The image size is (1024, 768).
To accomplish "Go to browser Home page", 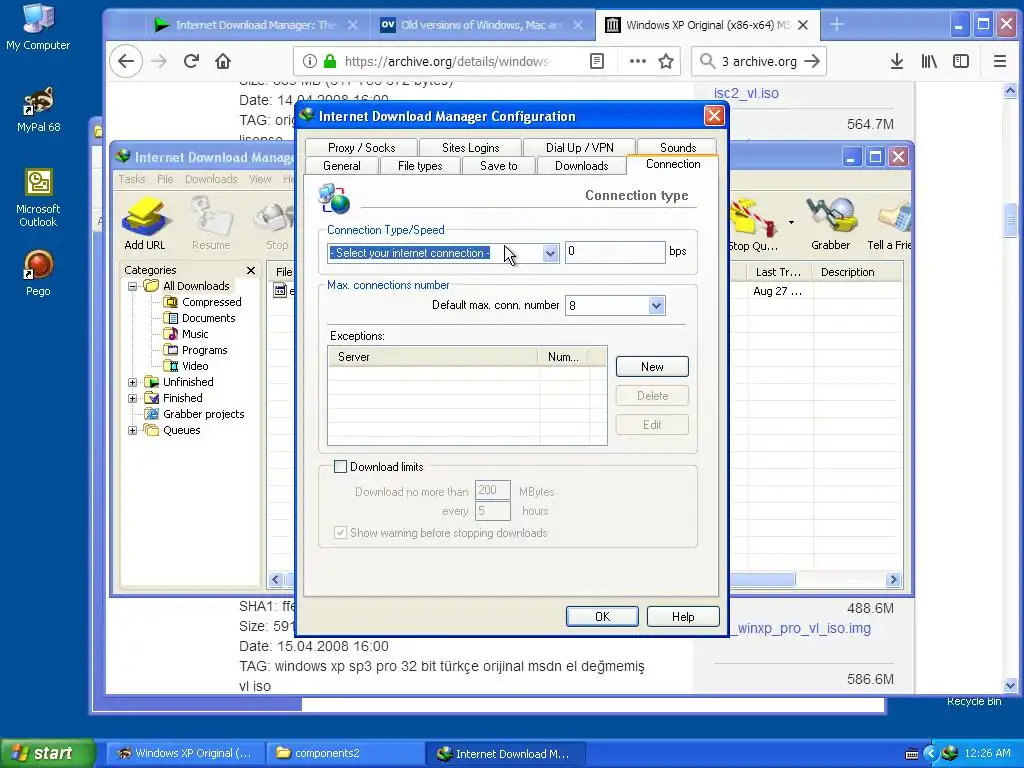I will (223, 61).
